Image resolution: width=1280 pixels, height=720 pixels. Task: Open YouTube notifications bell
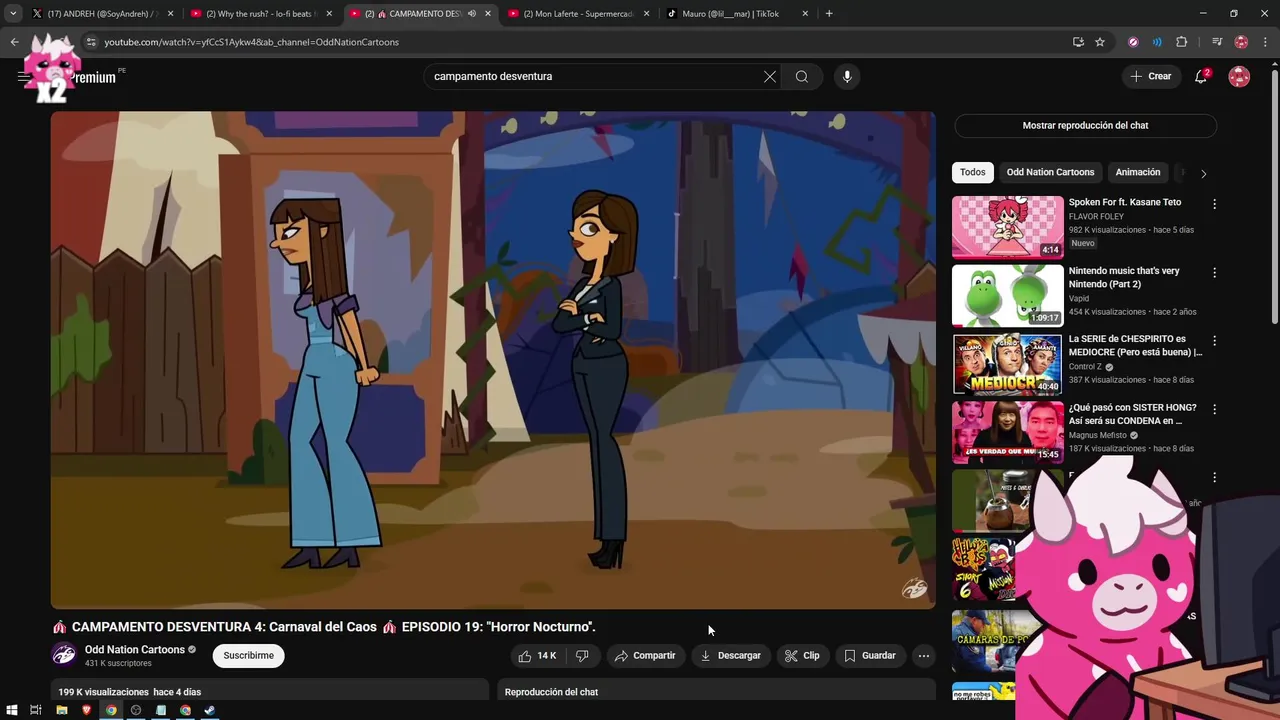(1201, 76)
